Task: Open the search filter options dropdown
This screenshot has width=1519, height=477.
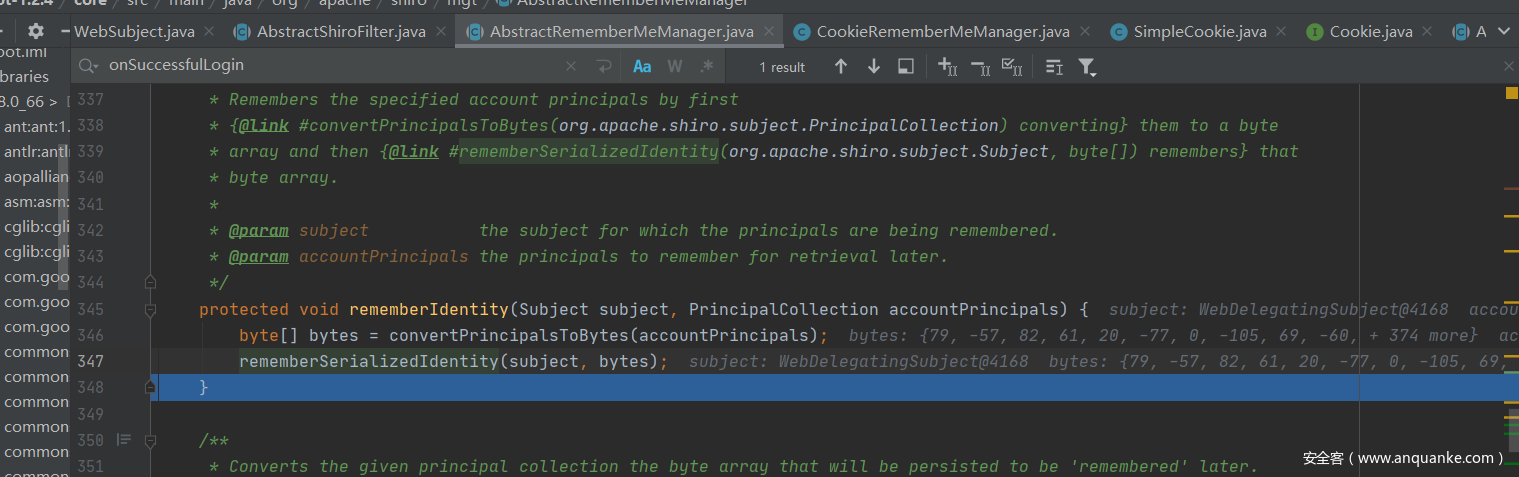Action: [1087, 67]
